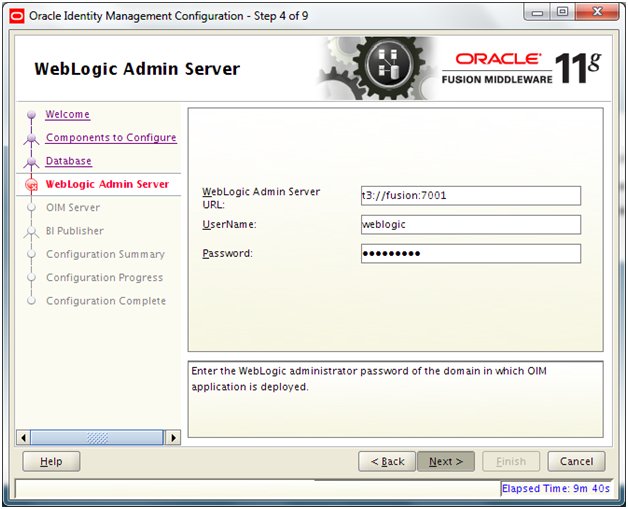Click the Components to Configure step icon
This screenshot has height=509, width=628.
[x=31, y=139]
